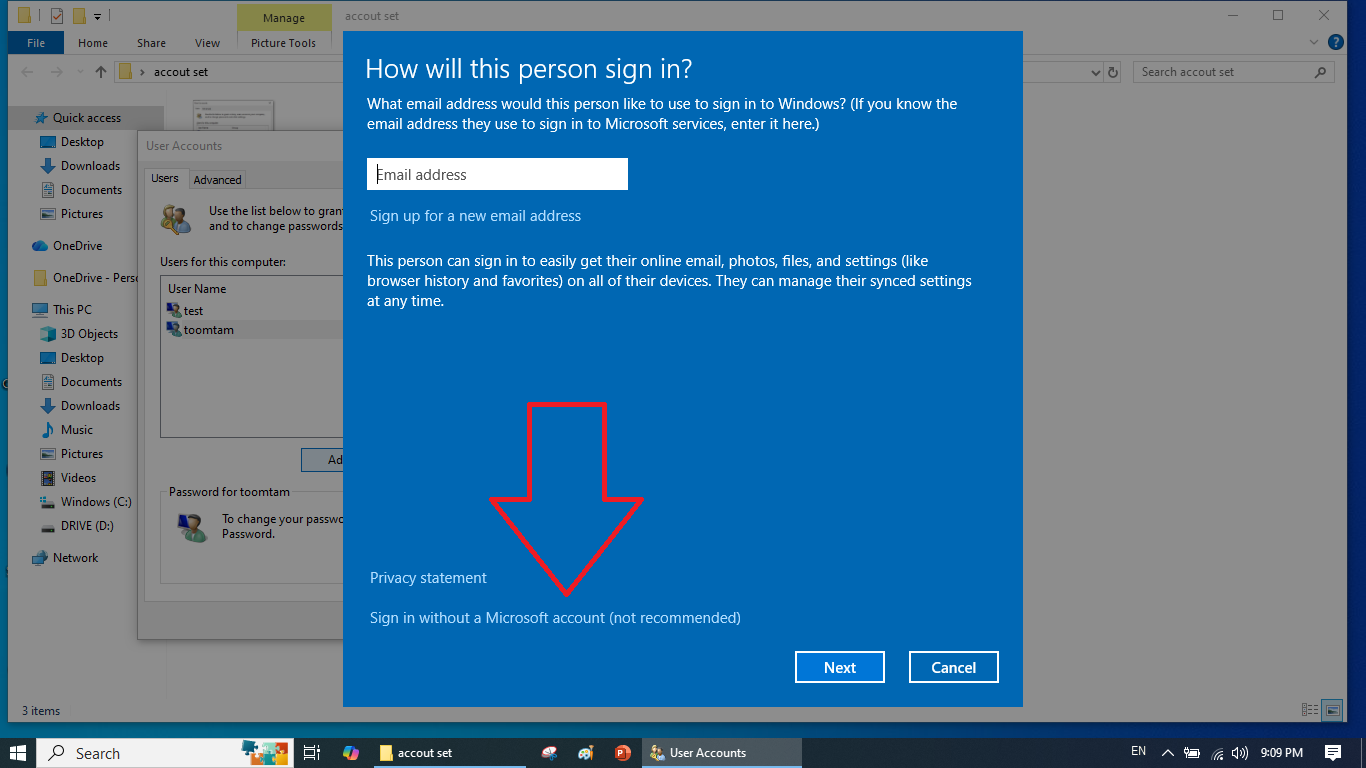Open Explorer Help question mark icon
This screenshot has width=1366, height=768.
(x=1335, y=43)
